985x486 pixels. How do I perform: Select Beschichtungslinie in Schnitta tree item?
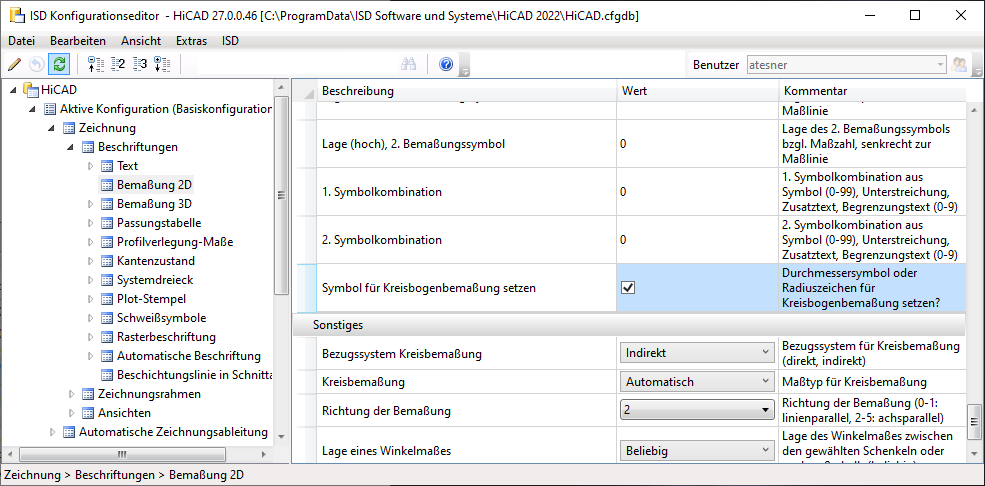point(195,375)
